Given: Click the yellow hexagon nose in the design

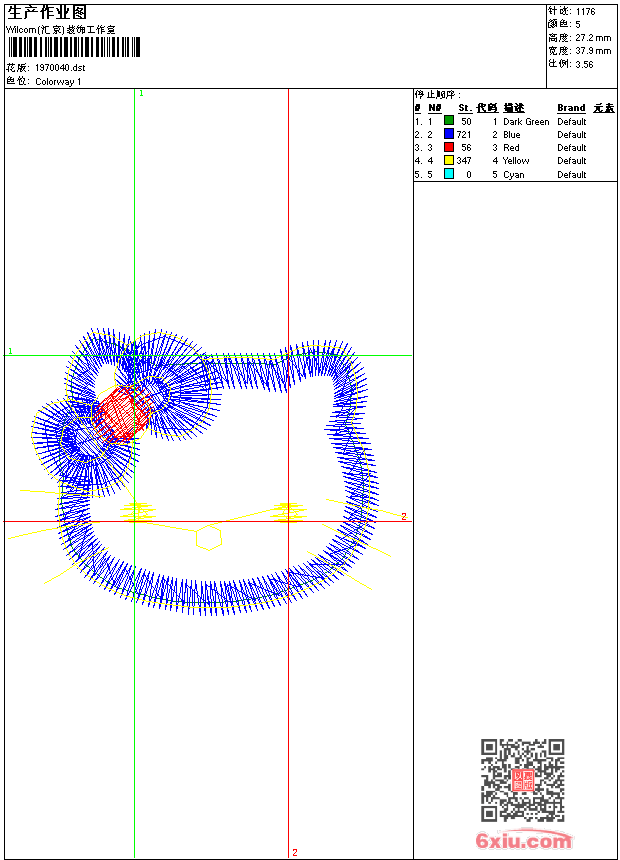Looking at the screenshot, I should pos(209,537).
